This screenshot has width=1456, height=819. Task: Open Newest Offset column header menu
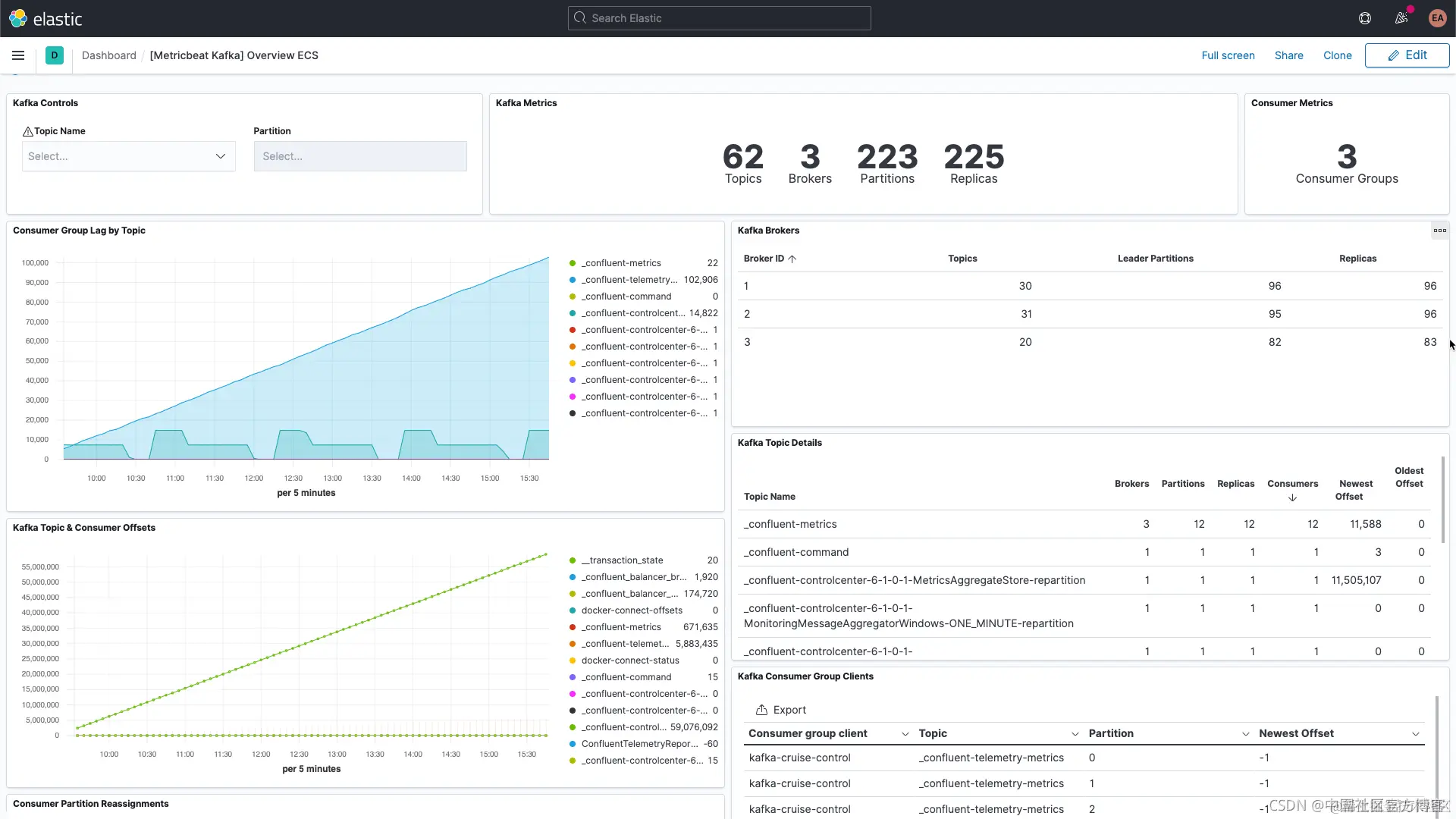tap(1415, 734)
